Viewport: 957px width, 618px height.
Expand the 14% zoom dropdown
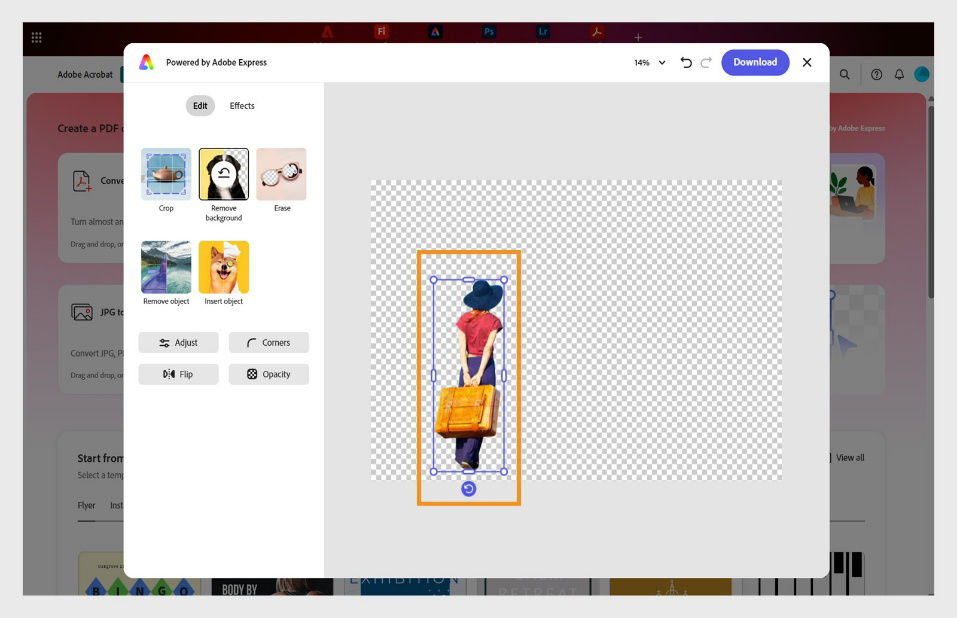pos(649,62)
